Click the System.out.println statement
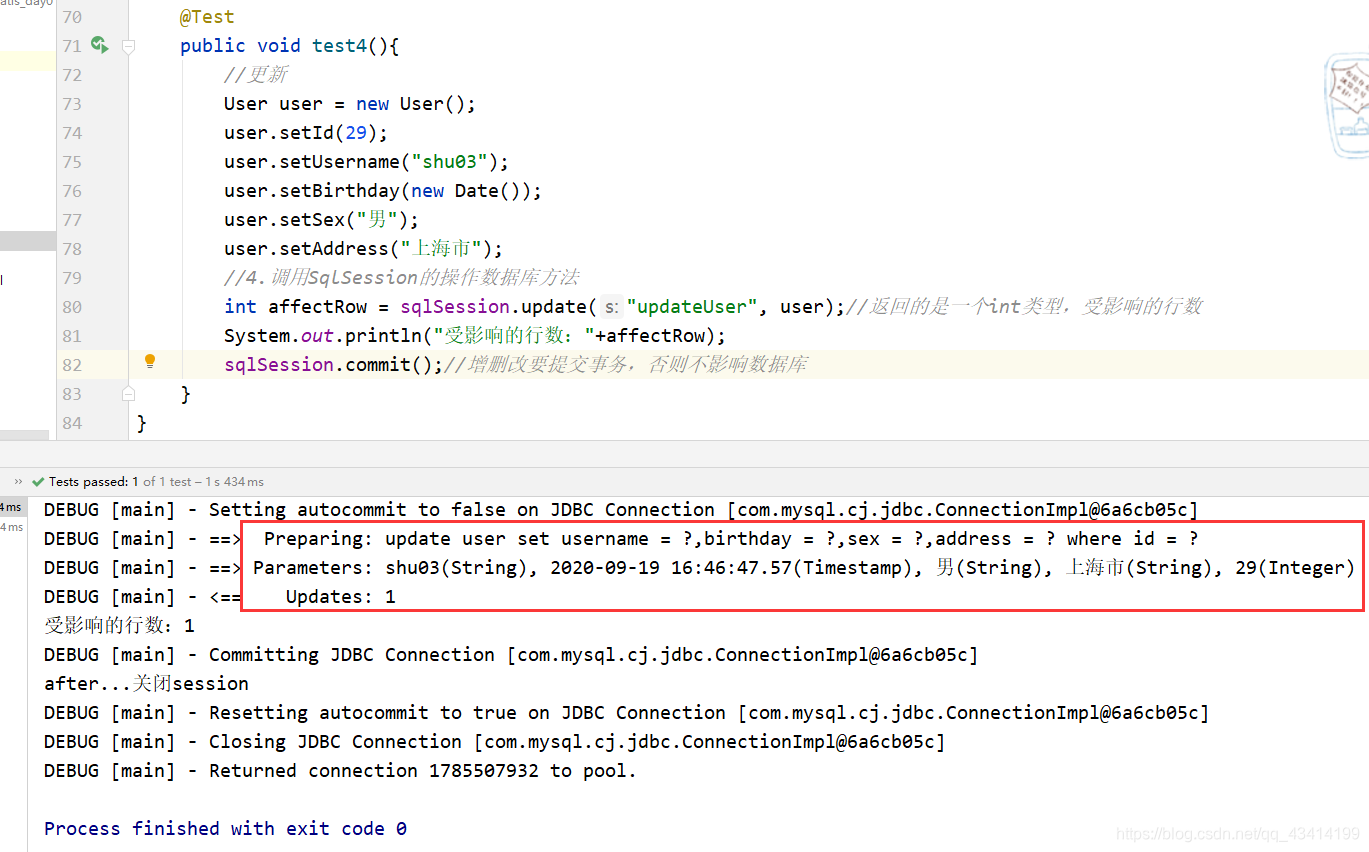 point(475,336)
